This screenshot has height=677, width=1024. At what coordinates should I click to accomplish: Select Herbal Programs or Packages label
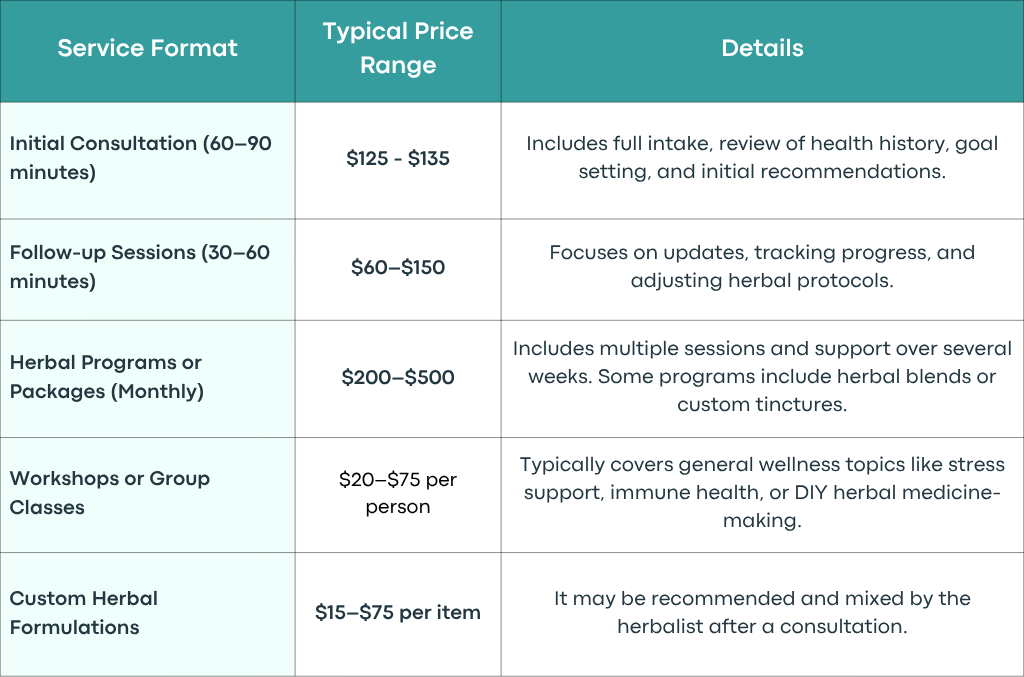click(x=106, y=377)
